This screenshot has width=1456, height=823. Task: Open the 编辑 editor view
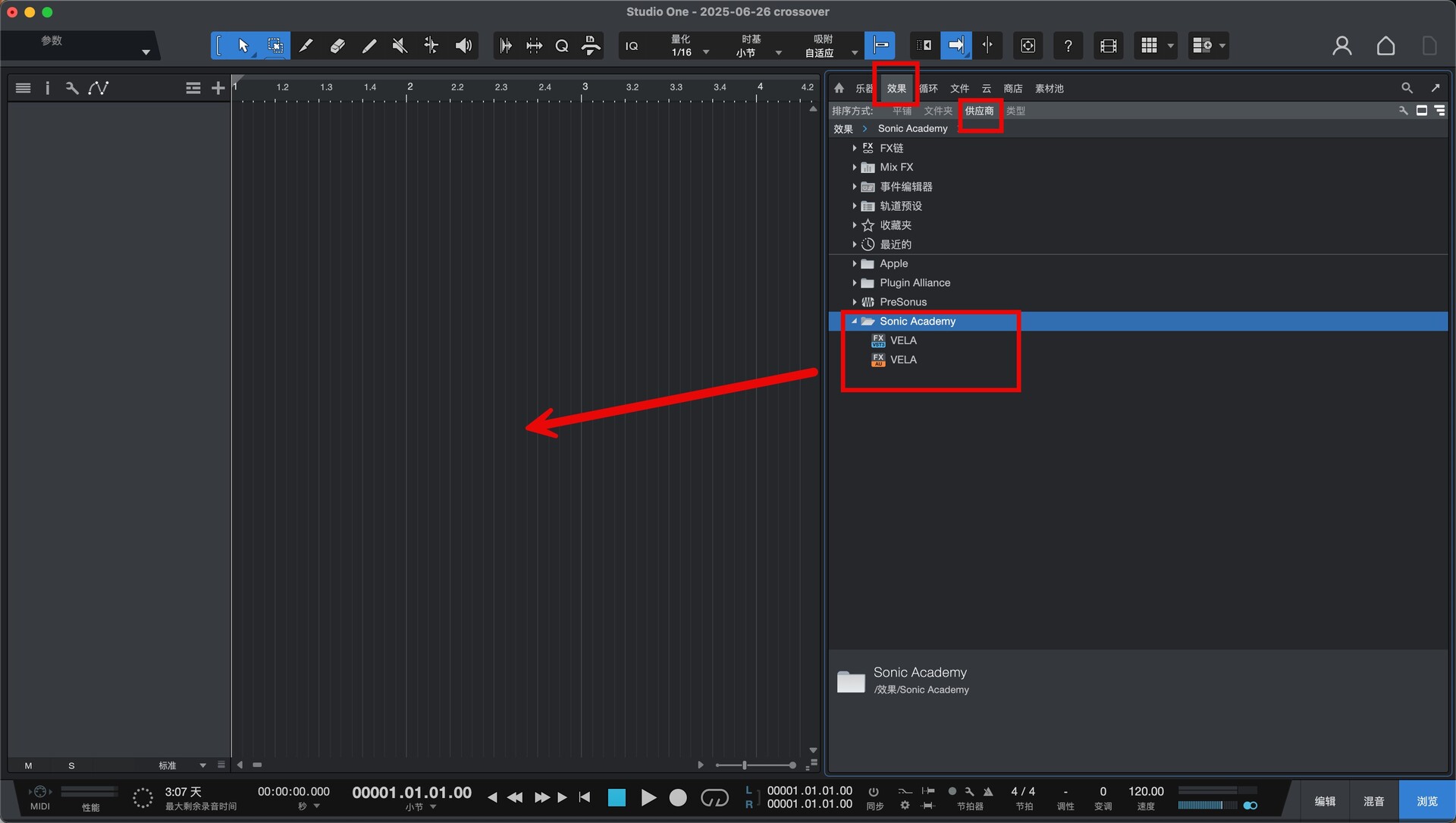coord(1325,801)
